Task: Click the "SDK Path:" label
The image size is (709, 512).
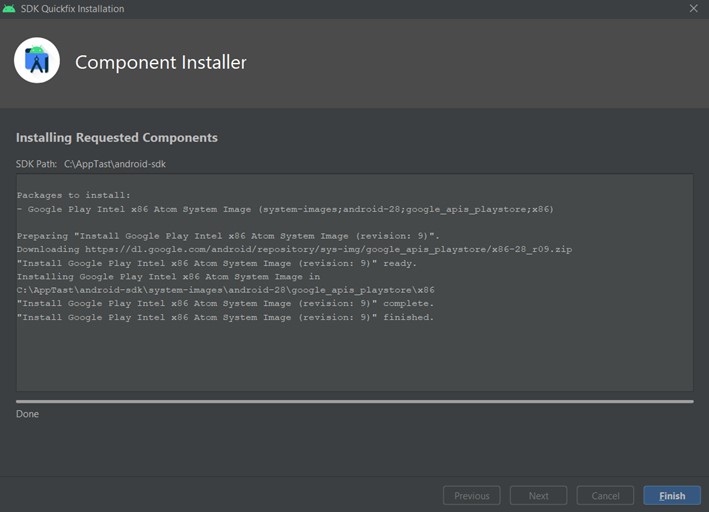Action: click(36, 163)
